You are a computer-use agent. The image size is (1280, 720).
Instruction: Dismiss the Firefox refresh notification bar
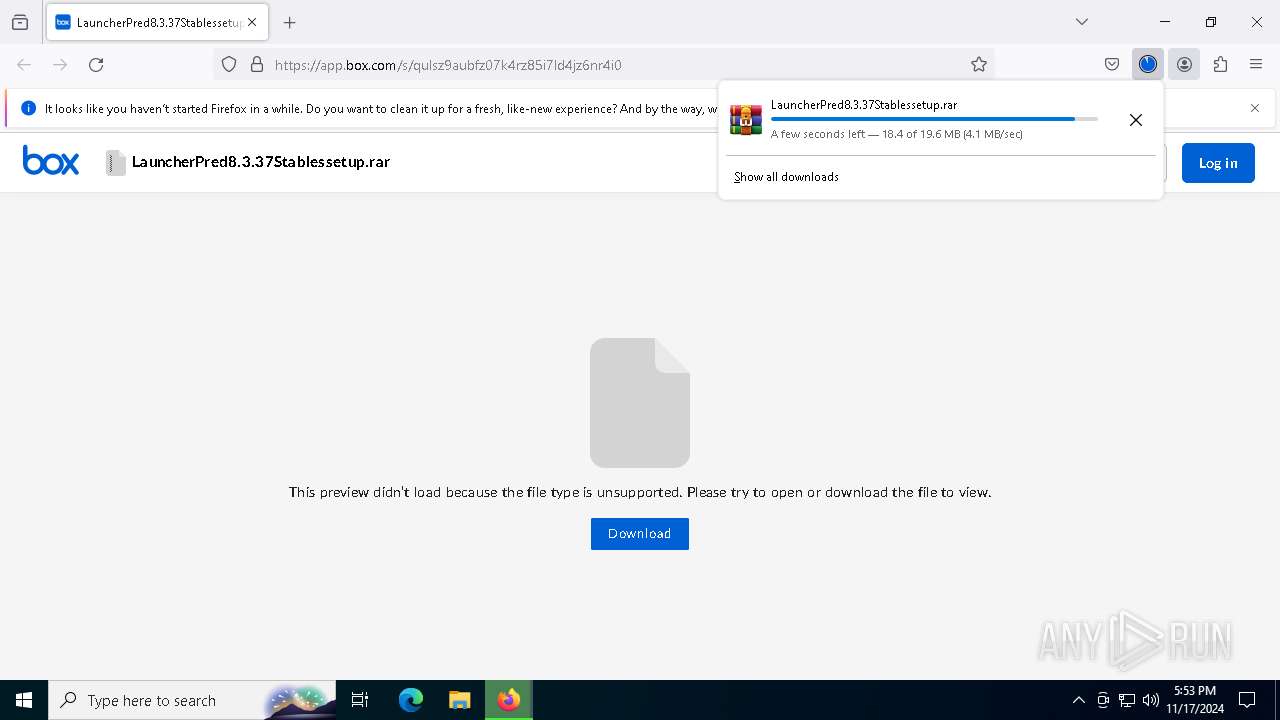pyautogui.click(x=1255, y=108)
